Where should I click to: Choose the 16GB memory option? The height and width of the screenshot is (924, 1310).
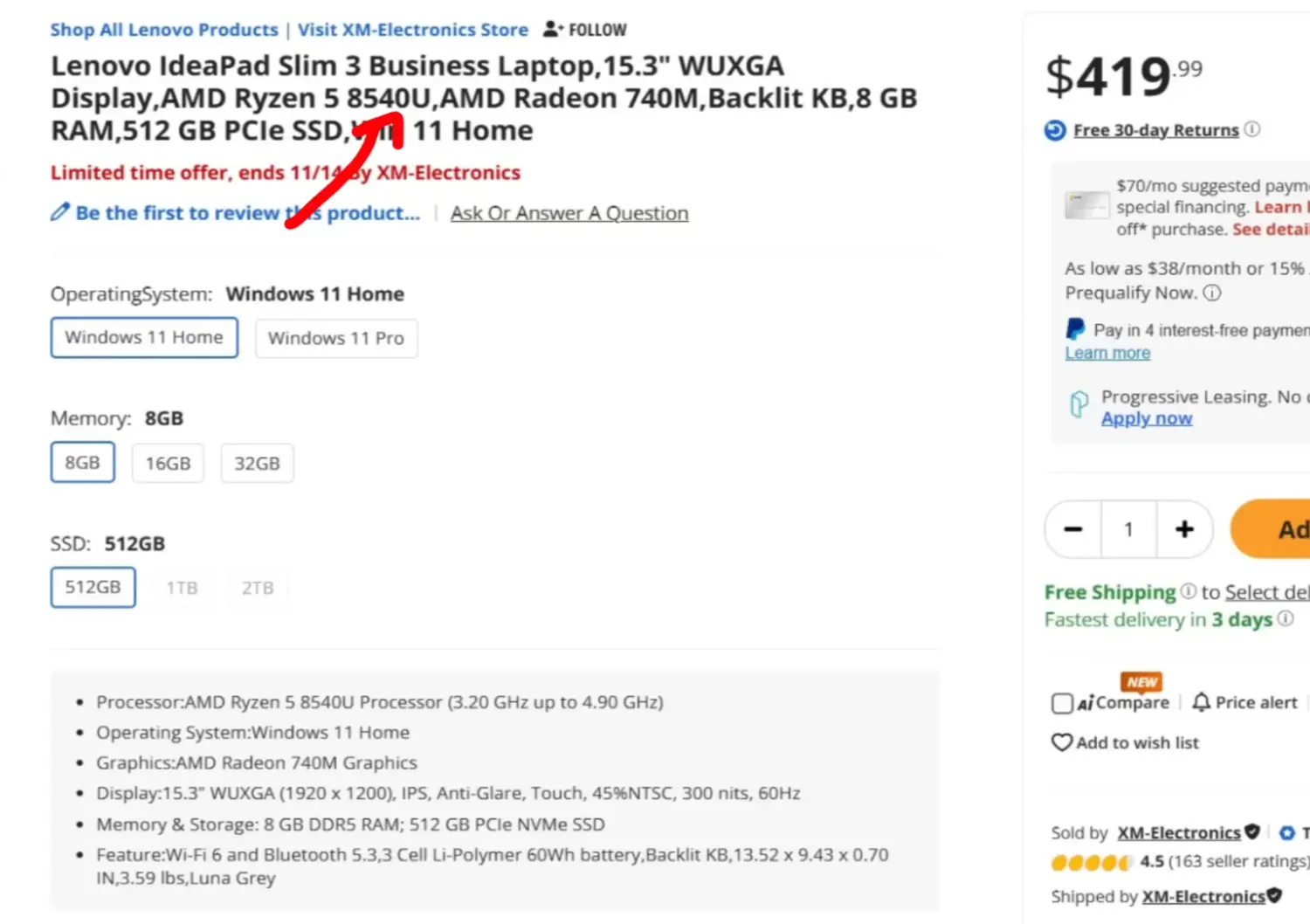pos(168,463)
